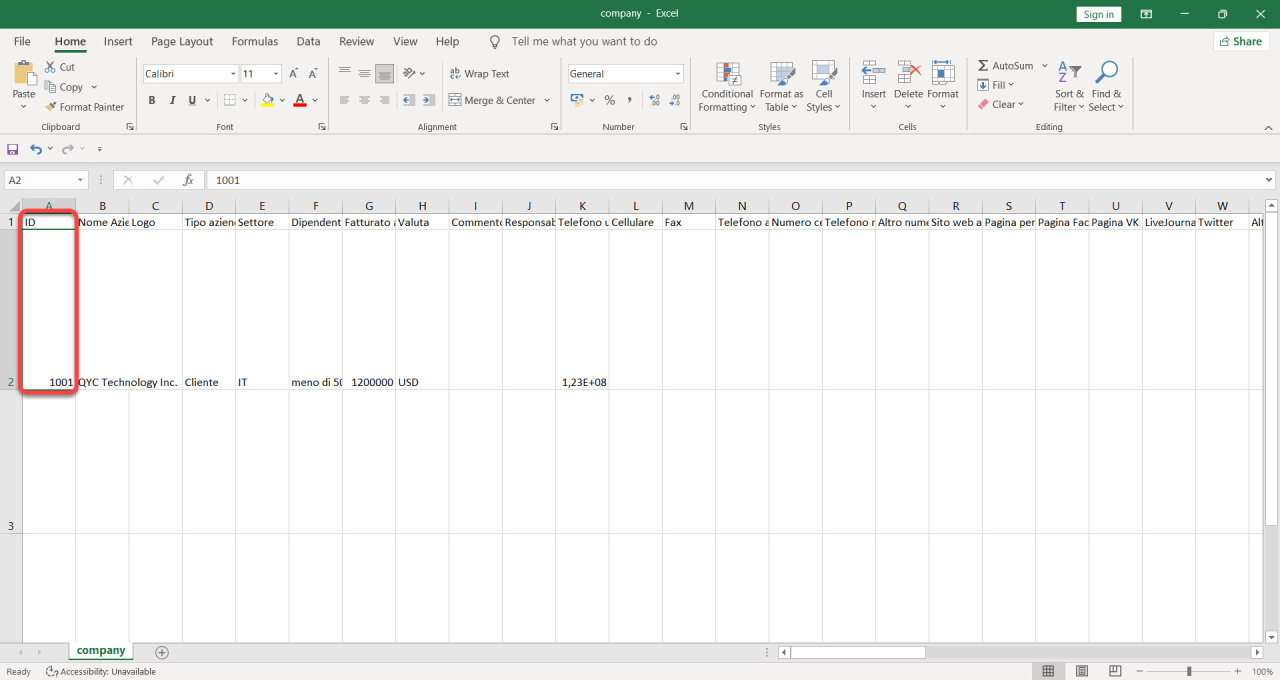Open Conditional Formatting in the Styles group
The height and width of the screenshot is (680, 1280).
tap(727, 87)
